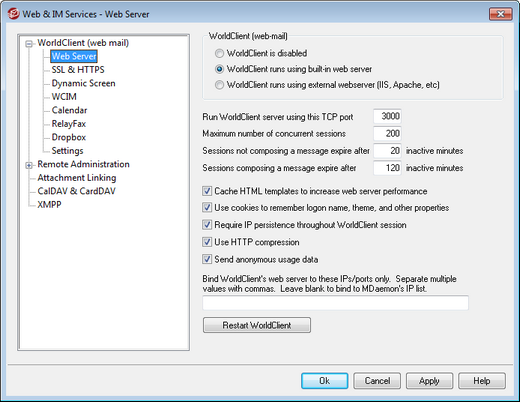Focus the bind IPs/ports text field
The width and height of the screenshot is (520, 402).
click(335, 303)
